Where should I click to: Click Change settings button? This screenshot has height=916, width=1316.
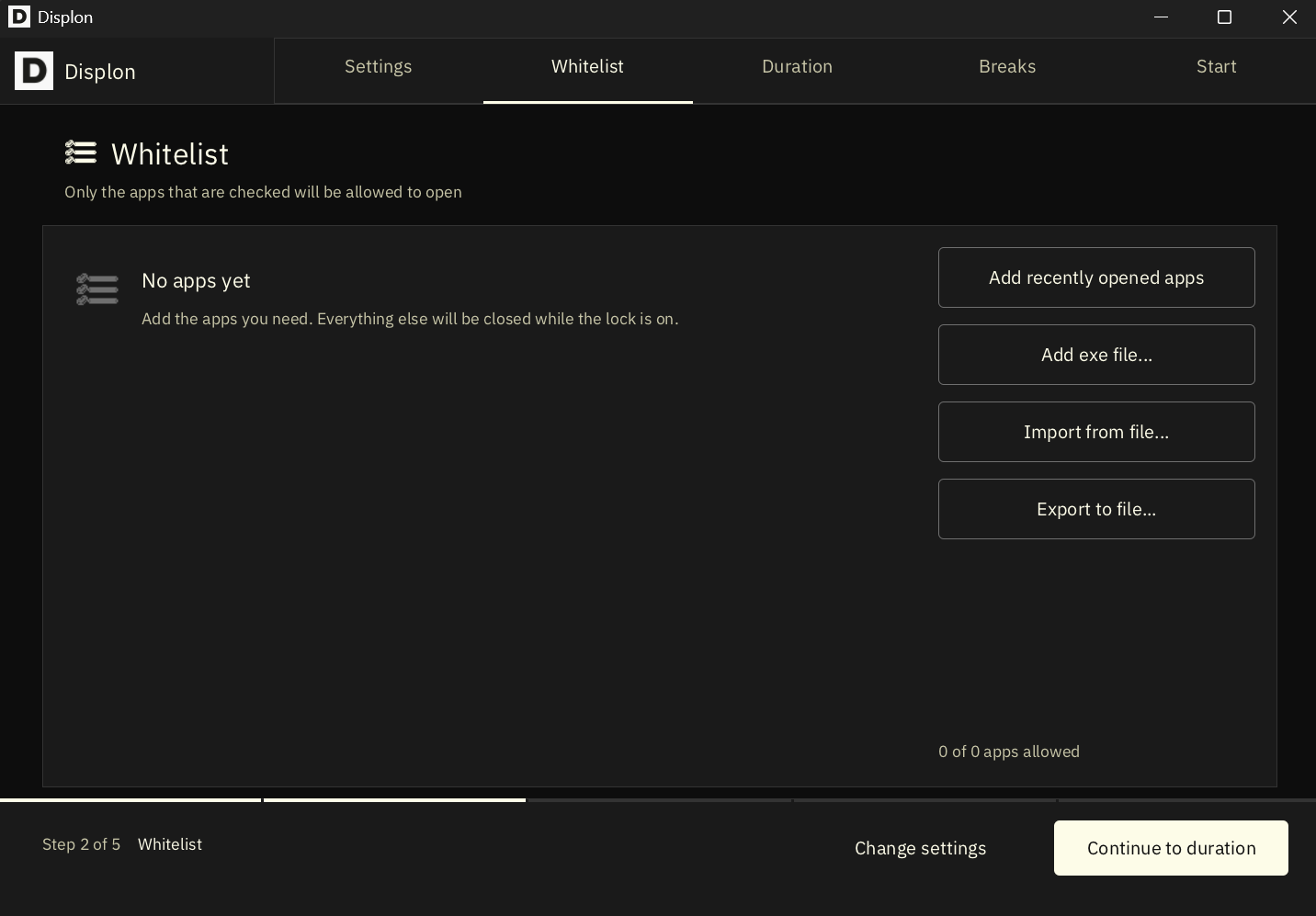[x=920, y=848]
